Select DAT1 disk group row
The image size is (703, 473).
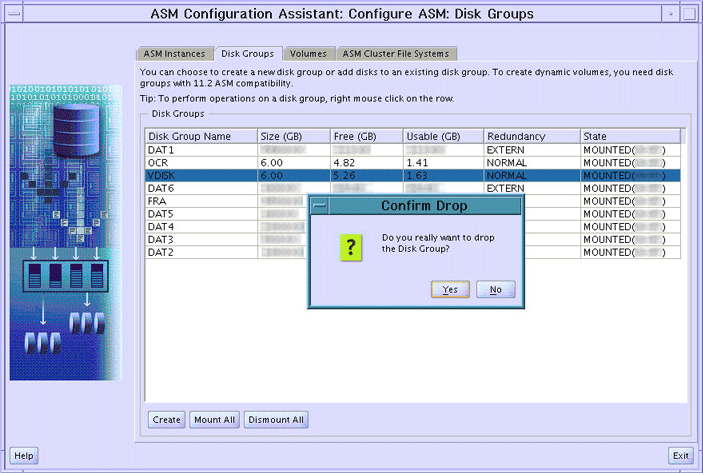click(413, 150)
